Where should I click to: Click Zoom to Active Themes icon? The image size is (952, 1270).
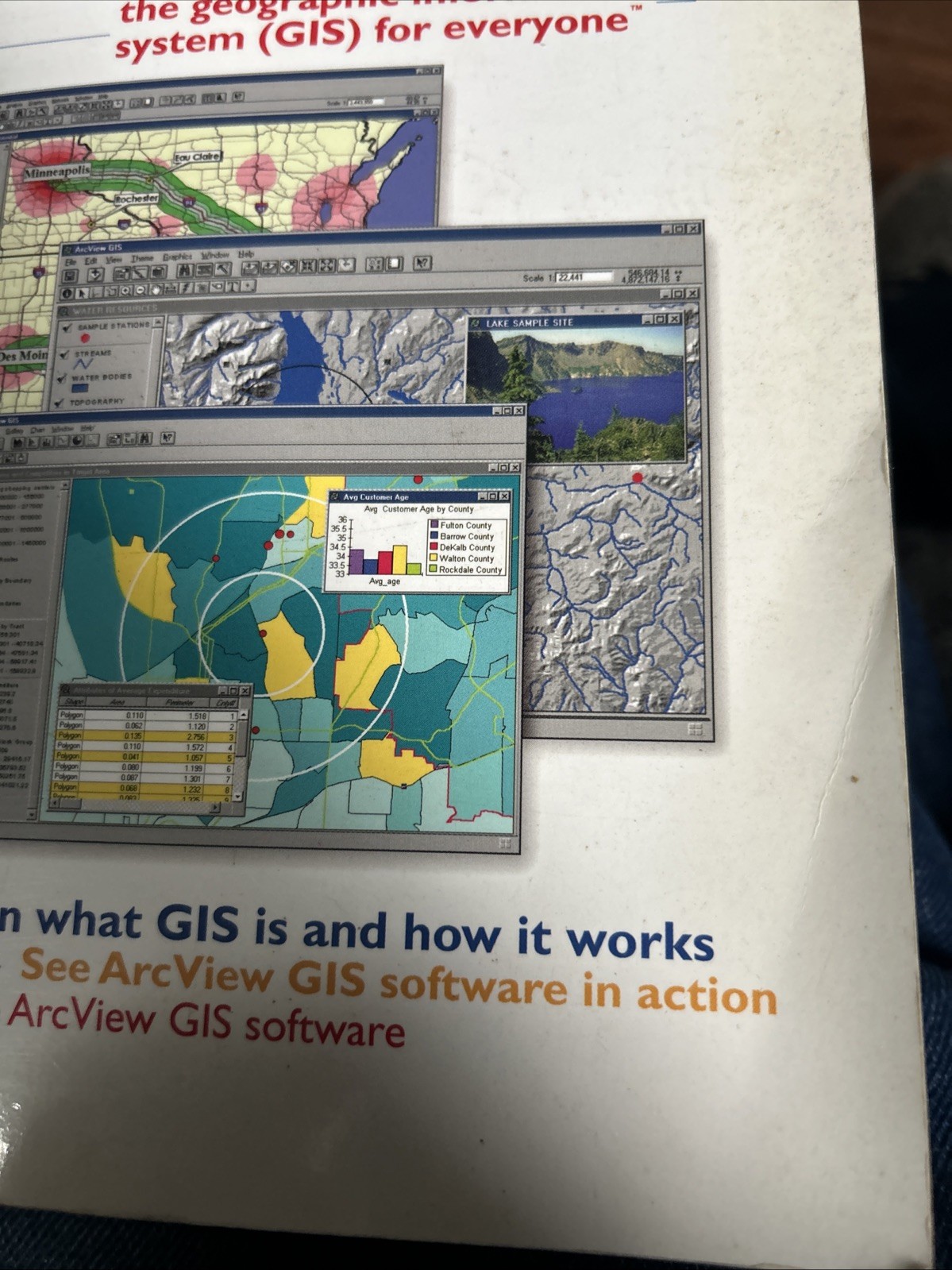coord(269,268)
